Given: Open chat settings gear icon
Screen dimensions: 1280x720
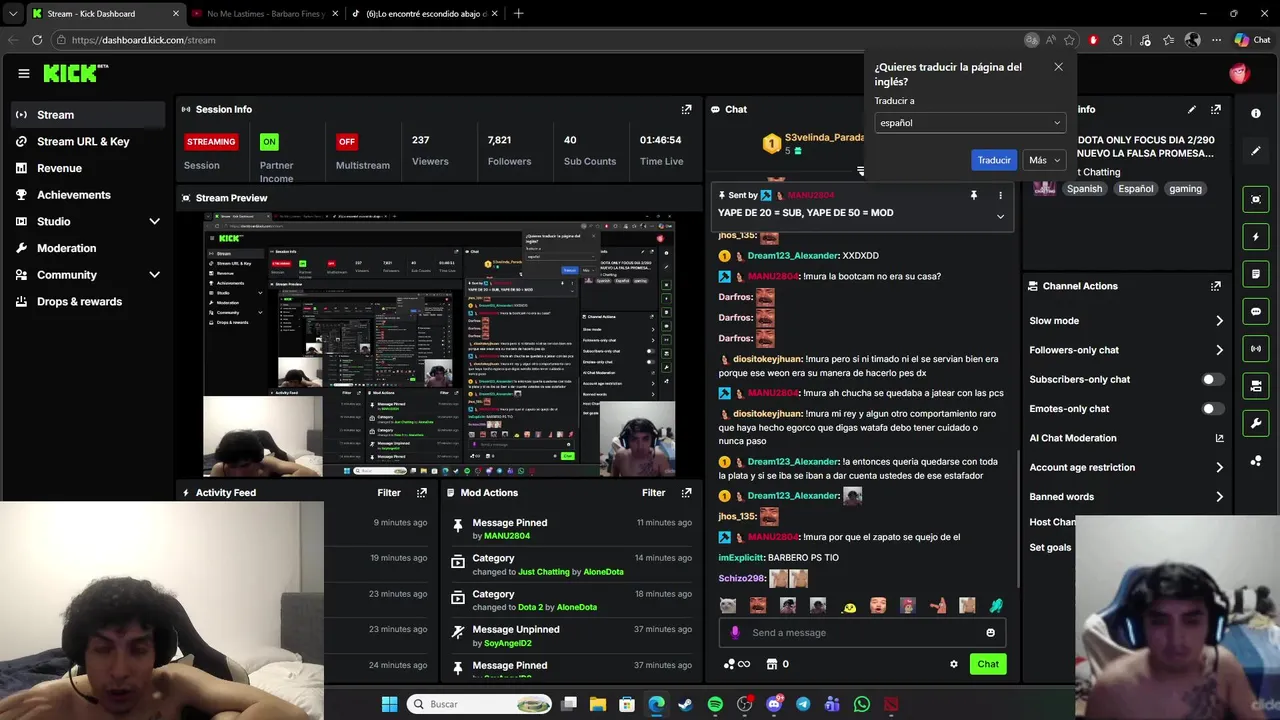Looking at the screenshot, I should (954, 664).
